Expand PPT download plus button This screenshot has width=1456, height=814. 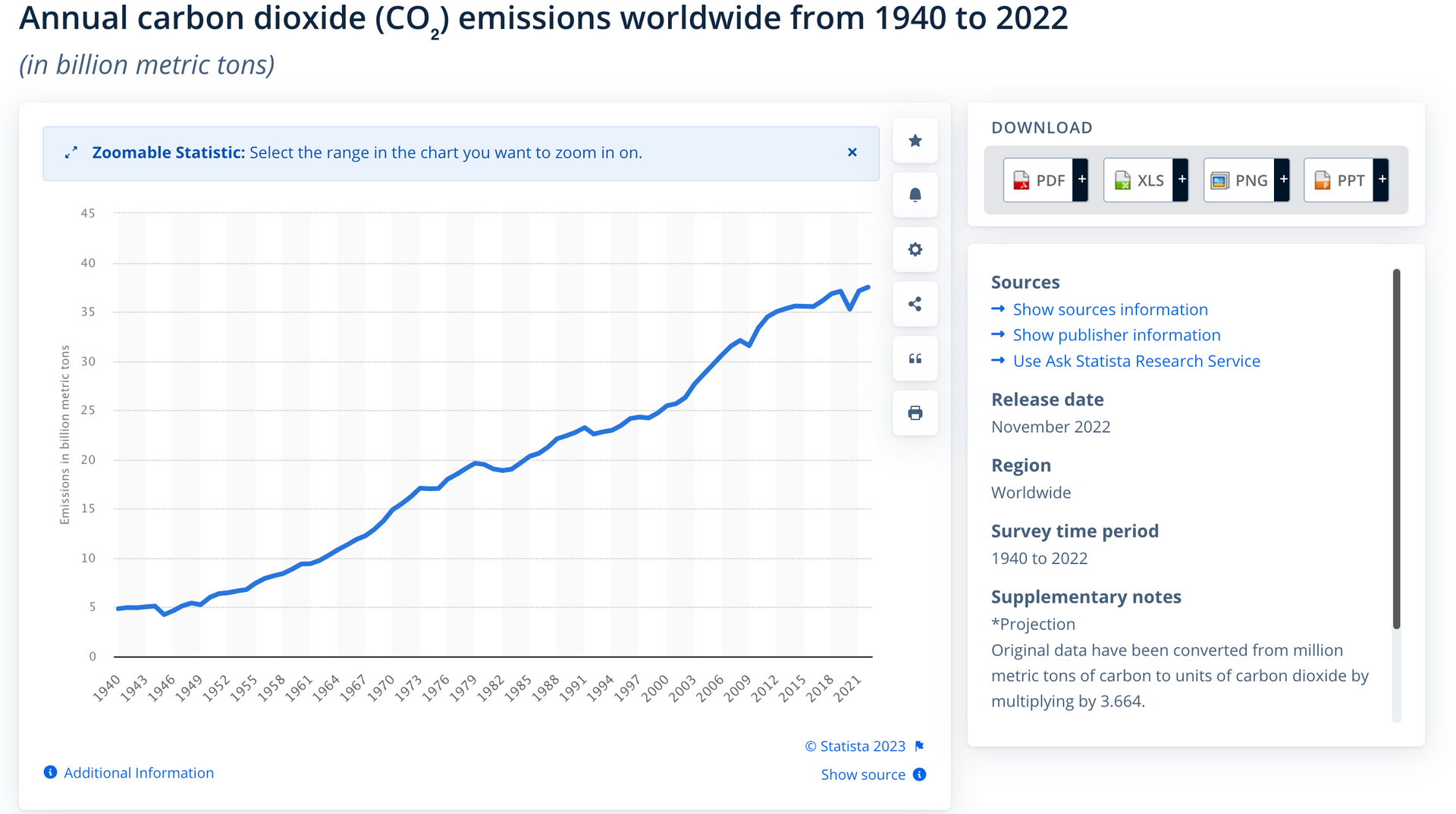click(x=1382, y=180)
